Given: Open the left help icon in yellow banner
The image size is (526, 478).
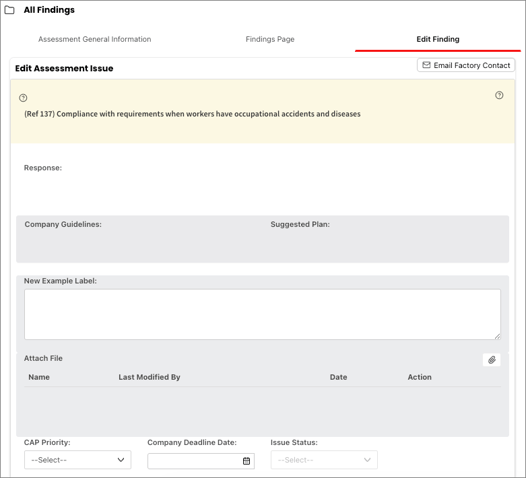Looking at the screenshot, I should click(x=23, y=98).
